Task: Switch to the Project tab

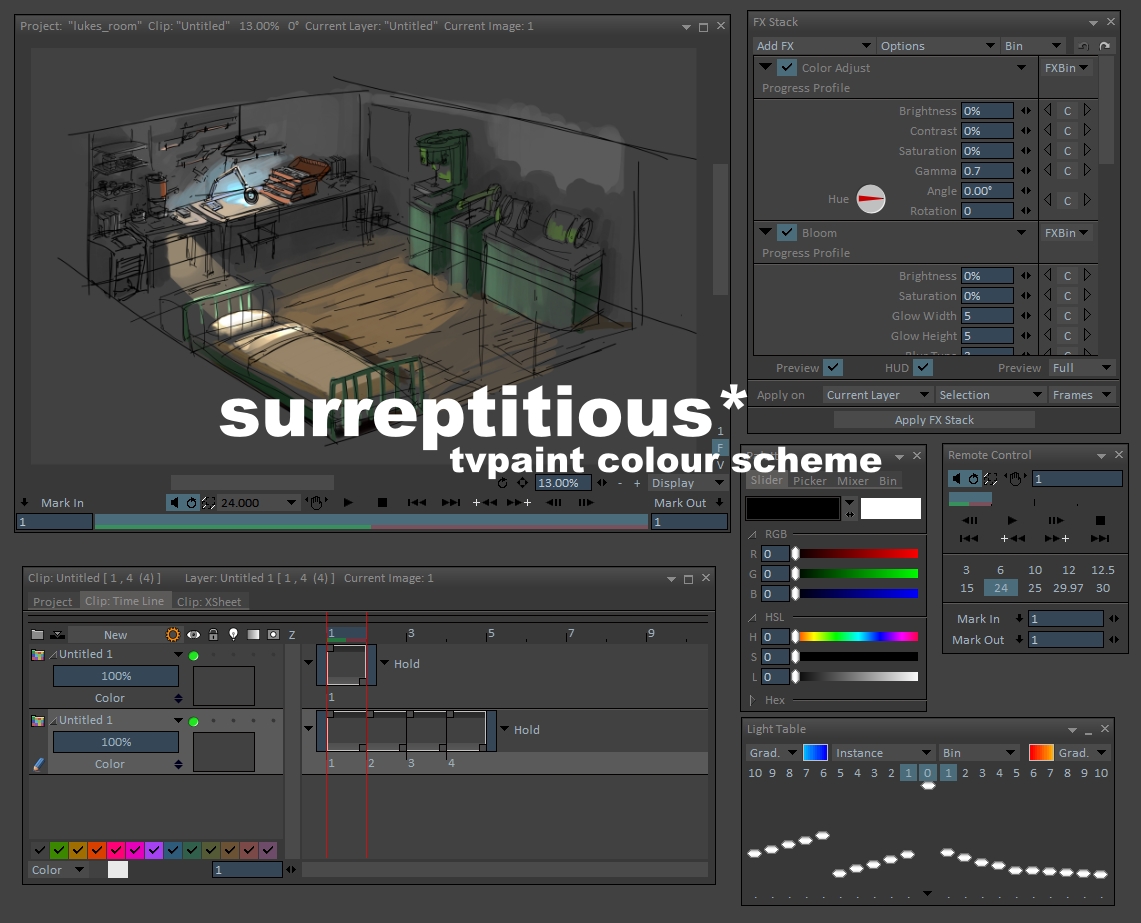Action: (x=52, y=602)
